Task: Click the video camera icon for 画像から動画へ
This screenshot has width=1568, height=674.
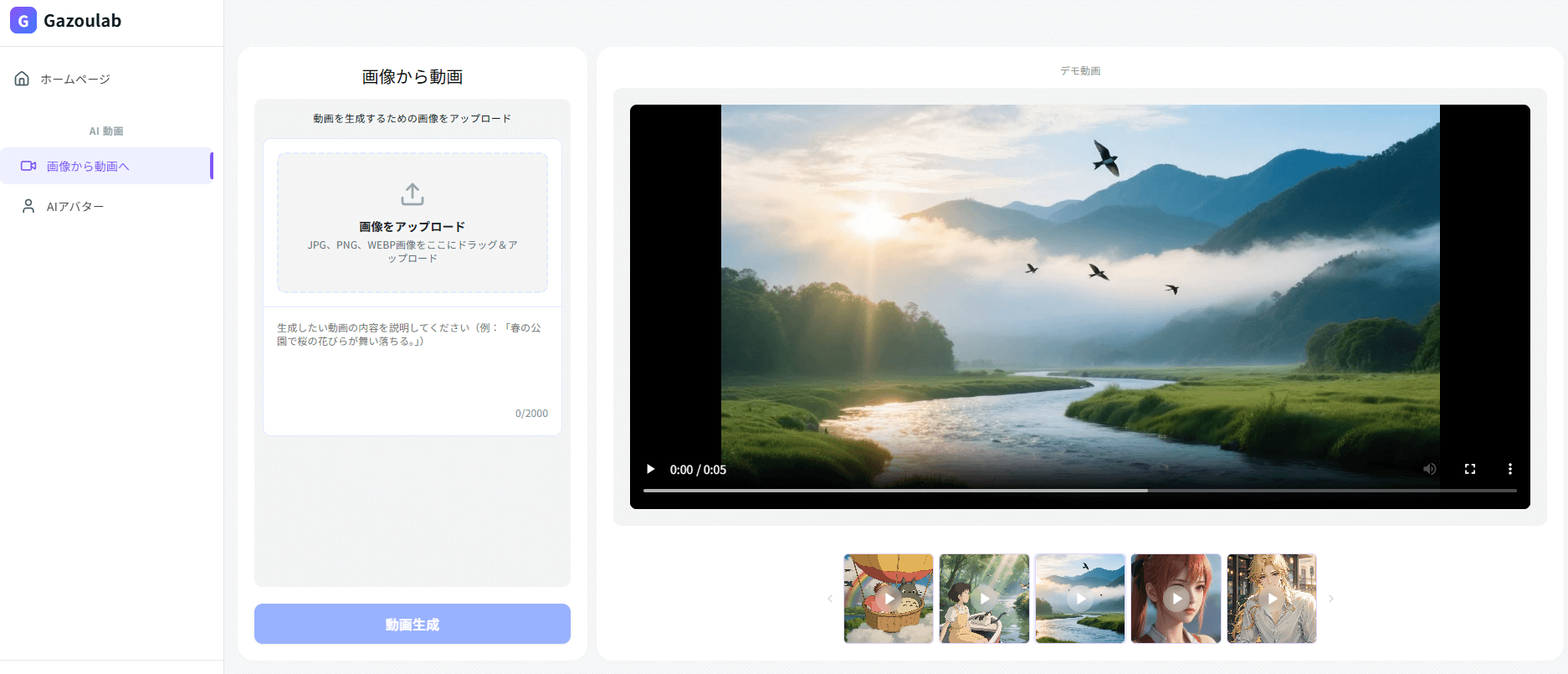Action: pos(28,166)
